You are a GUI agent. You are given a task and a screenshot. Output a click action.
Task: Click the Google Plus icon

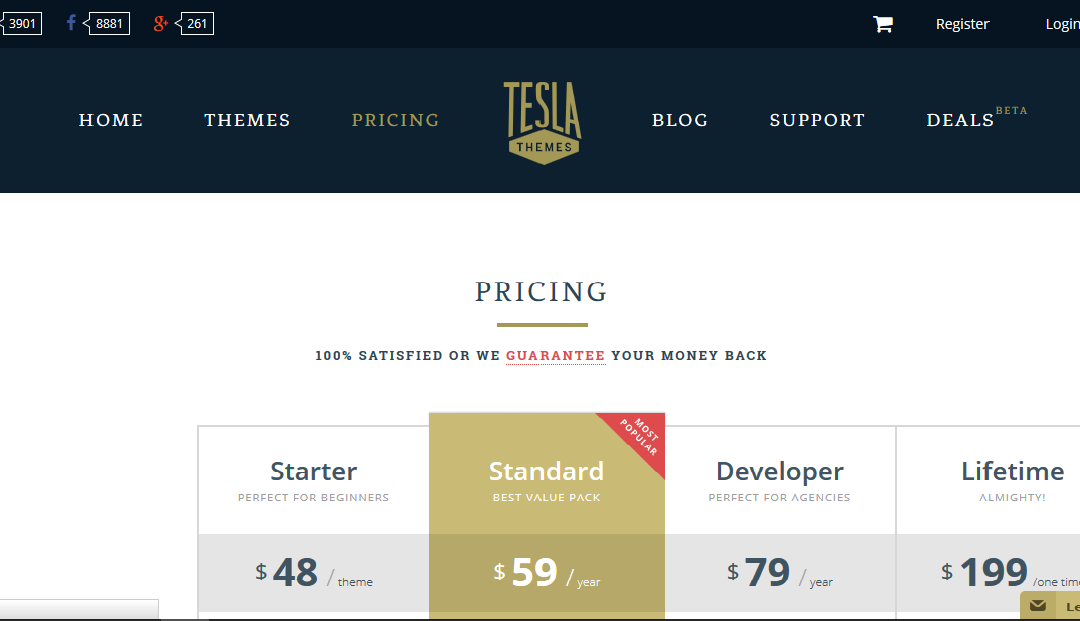click(160, 23)
